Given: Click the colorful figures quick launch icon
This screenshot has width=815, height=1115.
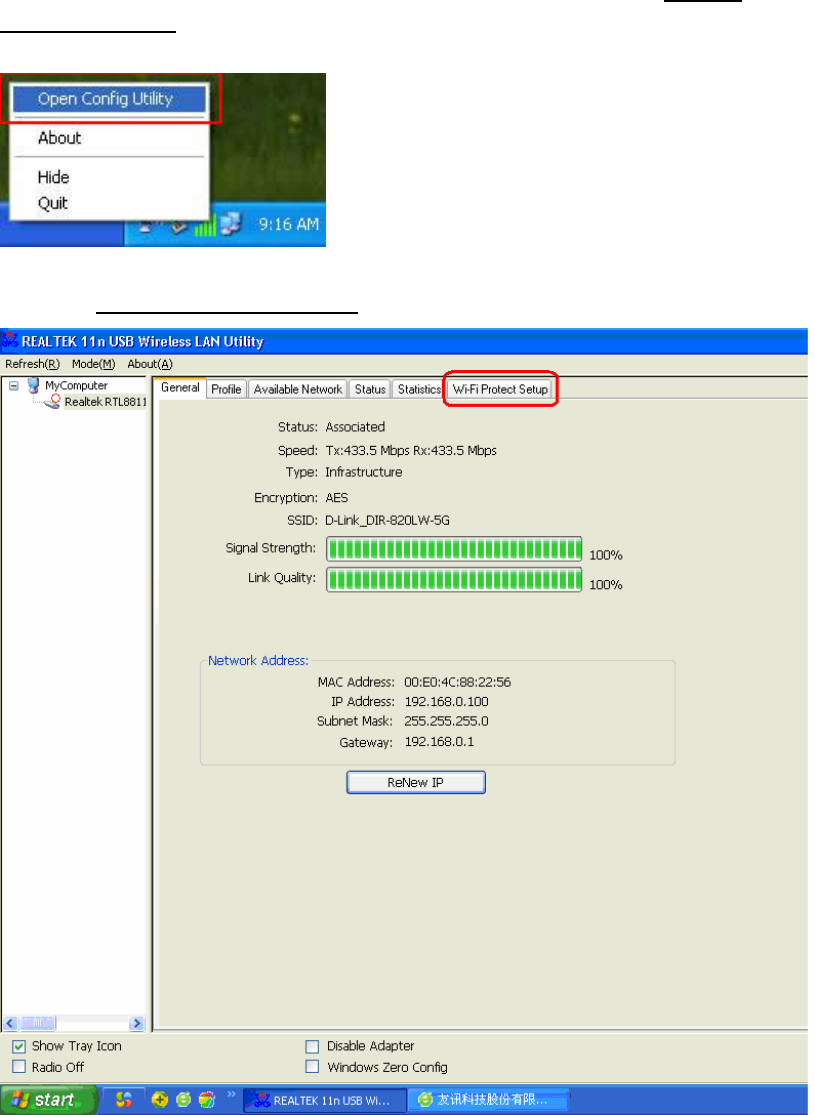Looking at the screenshot, I should click(124, 1099).
